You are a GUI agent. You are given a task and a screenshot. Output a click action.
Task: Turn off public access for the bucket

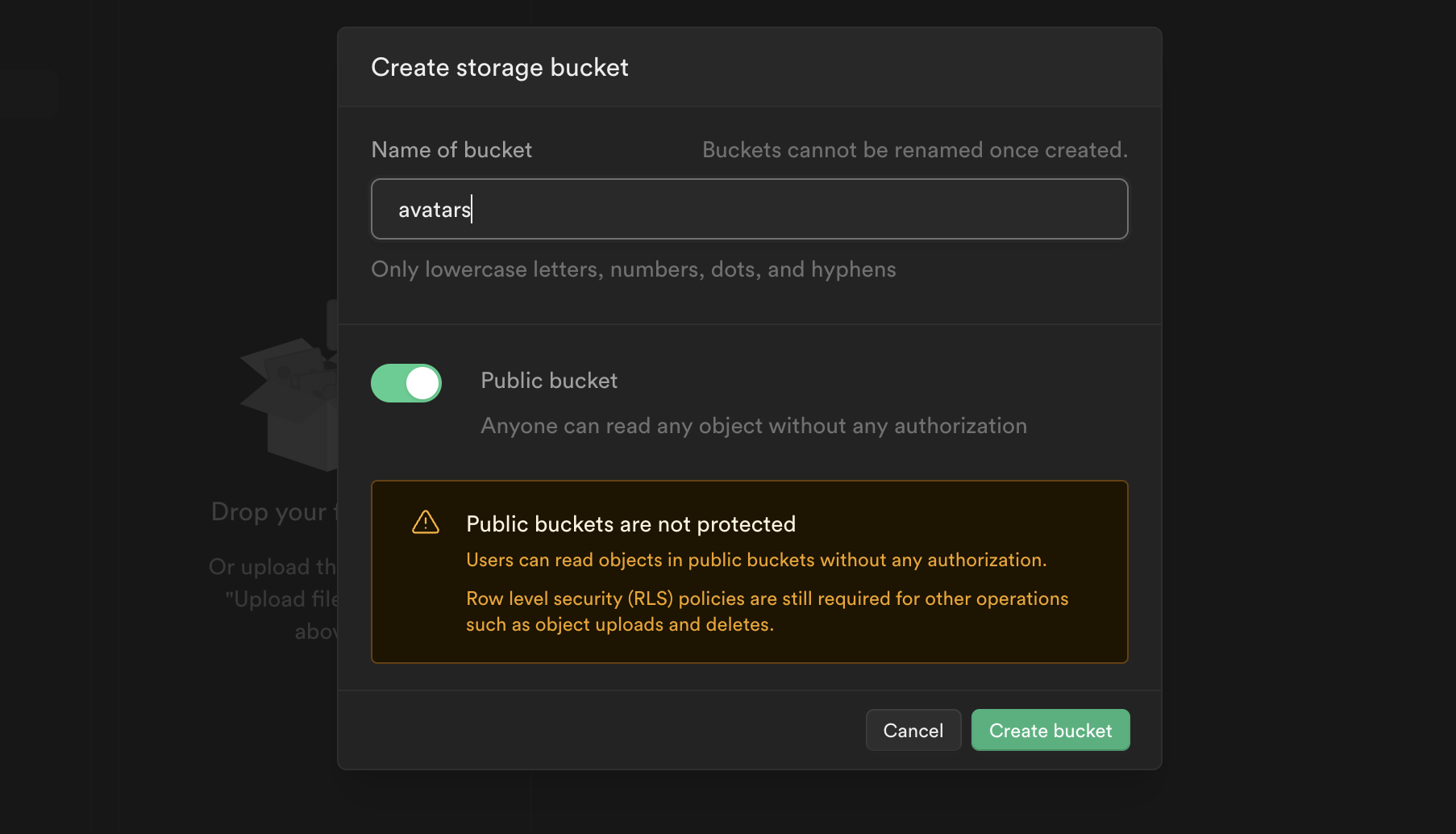(406, 382)
